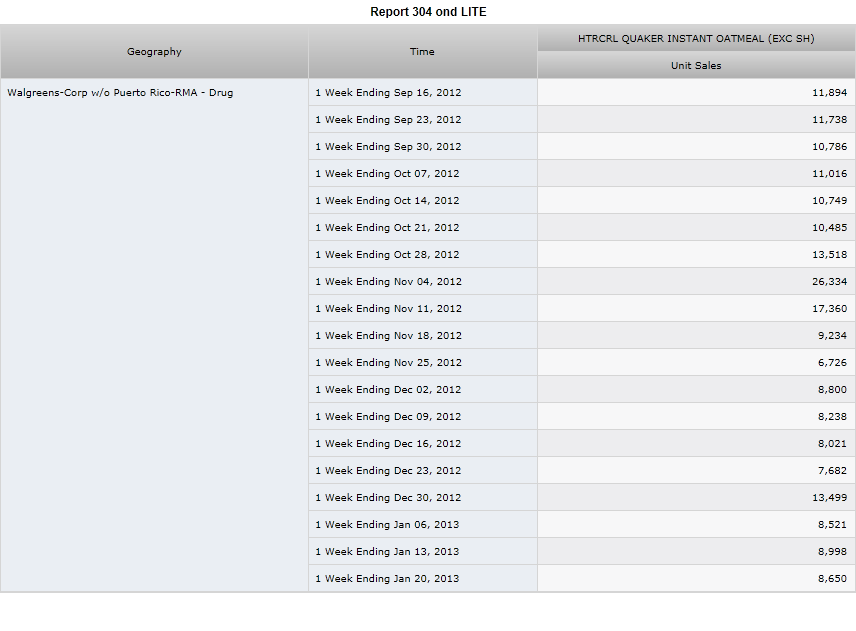The image size is (856, 631).
Task: Click the unit sales value 10,749
Action: click(x=829, y=201)
